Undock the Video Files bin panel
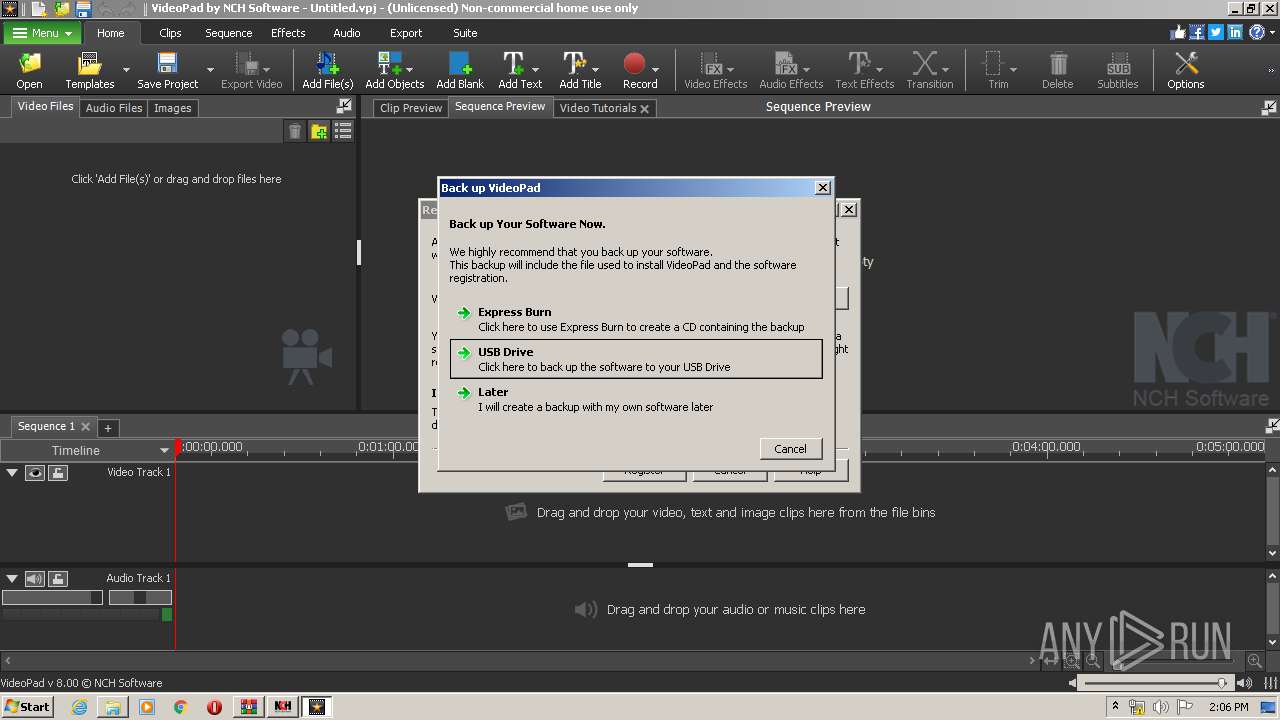1280x720 pixels. [344, 106]
